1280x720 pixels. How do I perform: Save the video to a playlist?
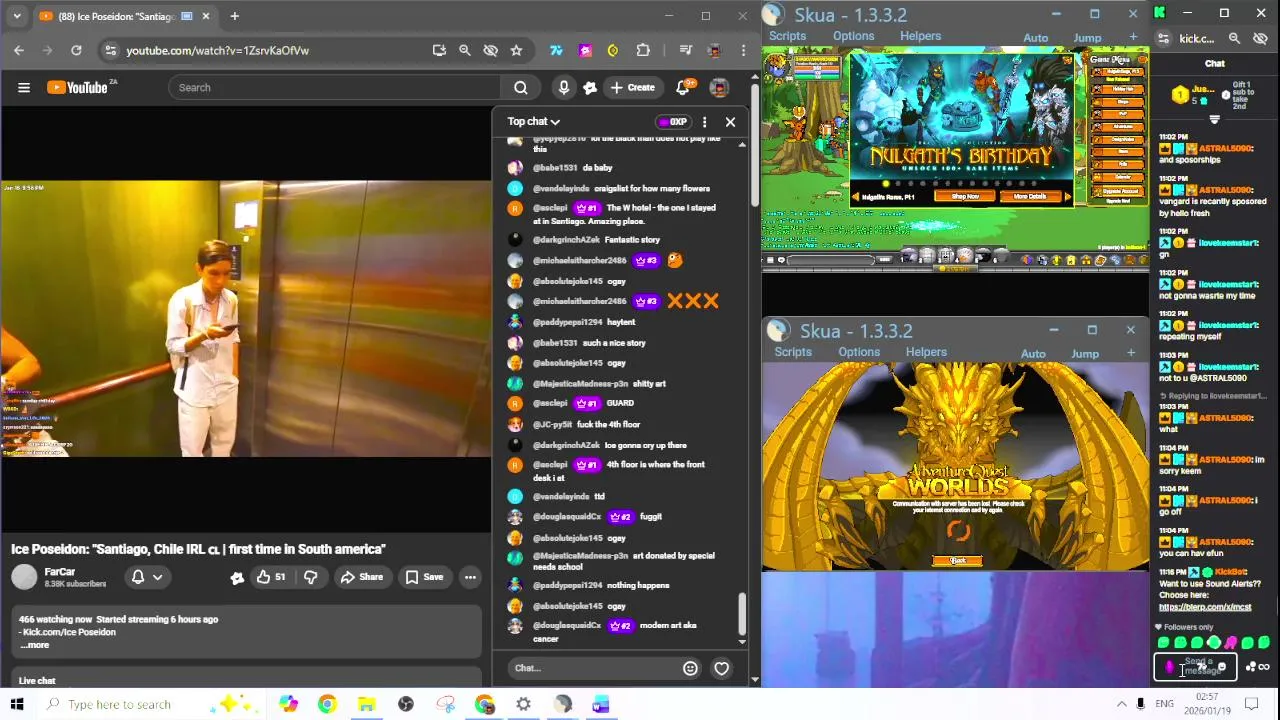click(424, 577)
